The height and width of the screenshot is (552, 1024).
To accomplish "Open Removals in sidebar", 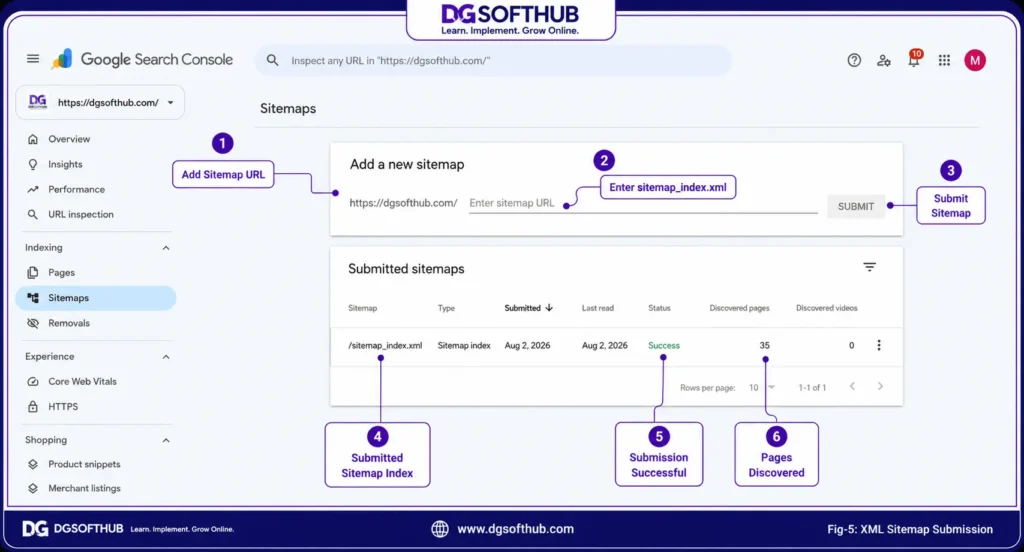I will click(95, 323).
